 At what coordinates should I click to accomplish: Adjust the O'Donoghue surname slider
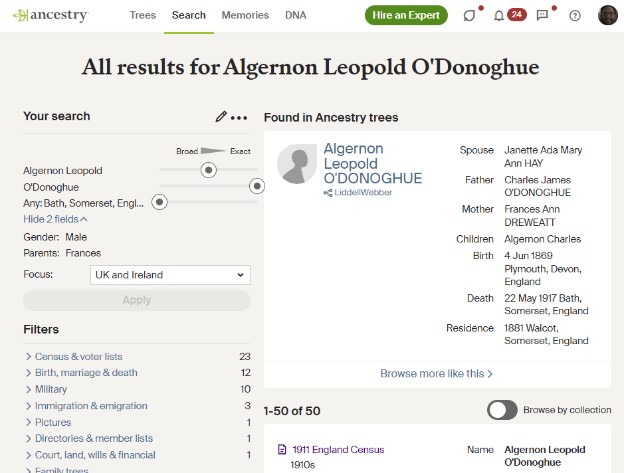(x=257, y=186)
